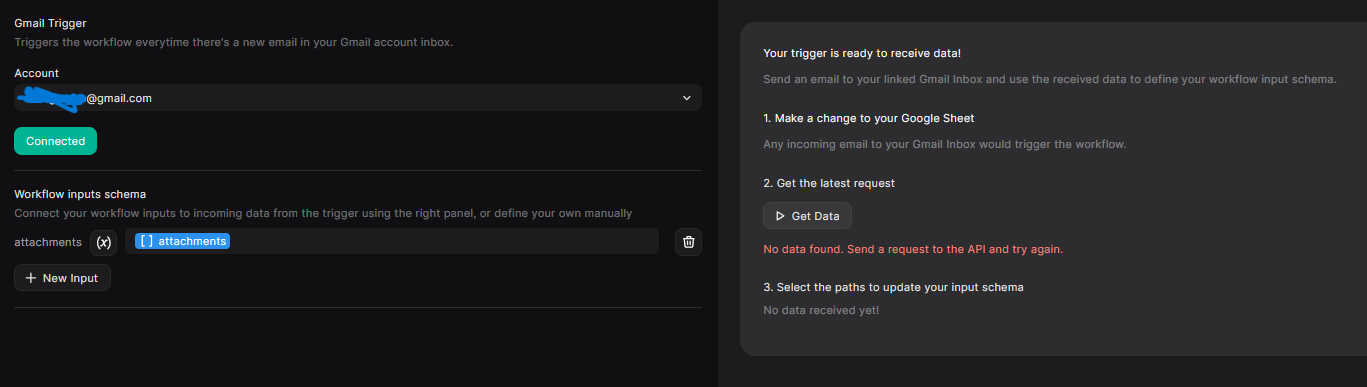The height and width of the screenshot is (387, 1367).
Task: Delete the attachments input with trash icon
Action: (x=688, y=241)
